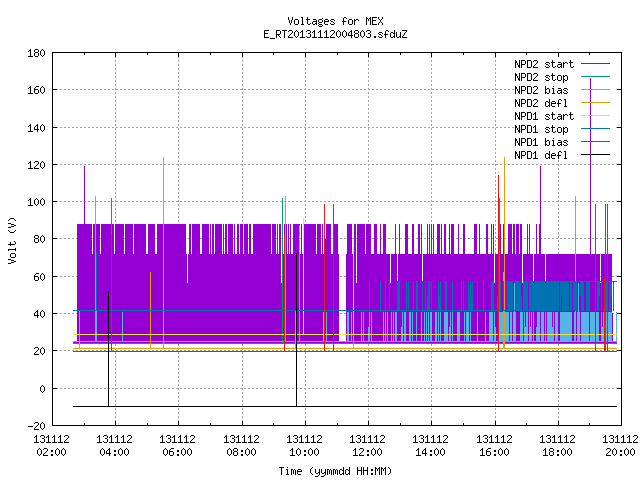Pick the purple NPD2 start legend line
640x480 pixels.
click(x=595, y=64)
